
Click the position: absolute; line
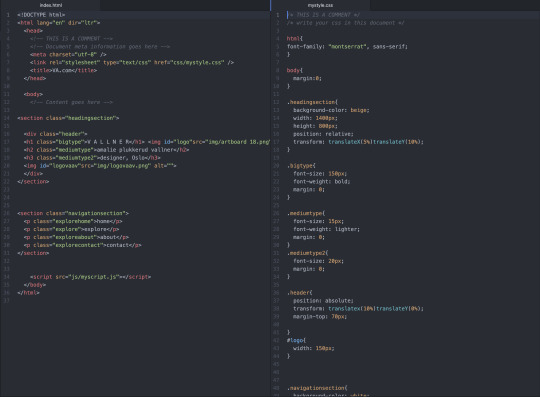(323, 301)
